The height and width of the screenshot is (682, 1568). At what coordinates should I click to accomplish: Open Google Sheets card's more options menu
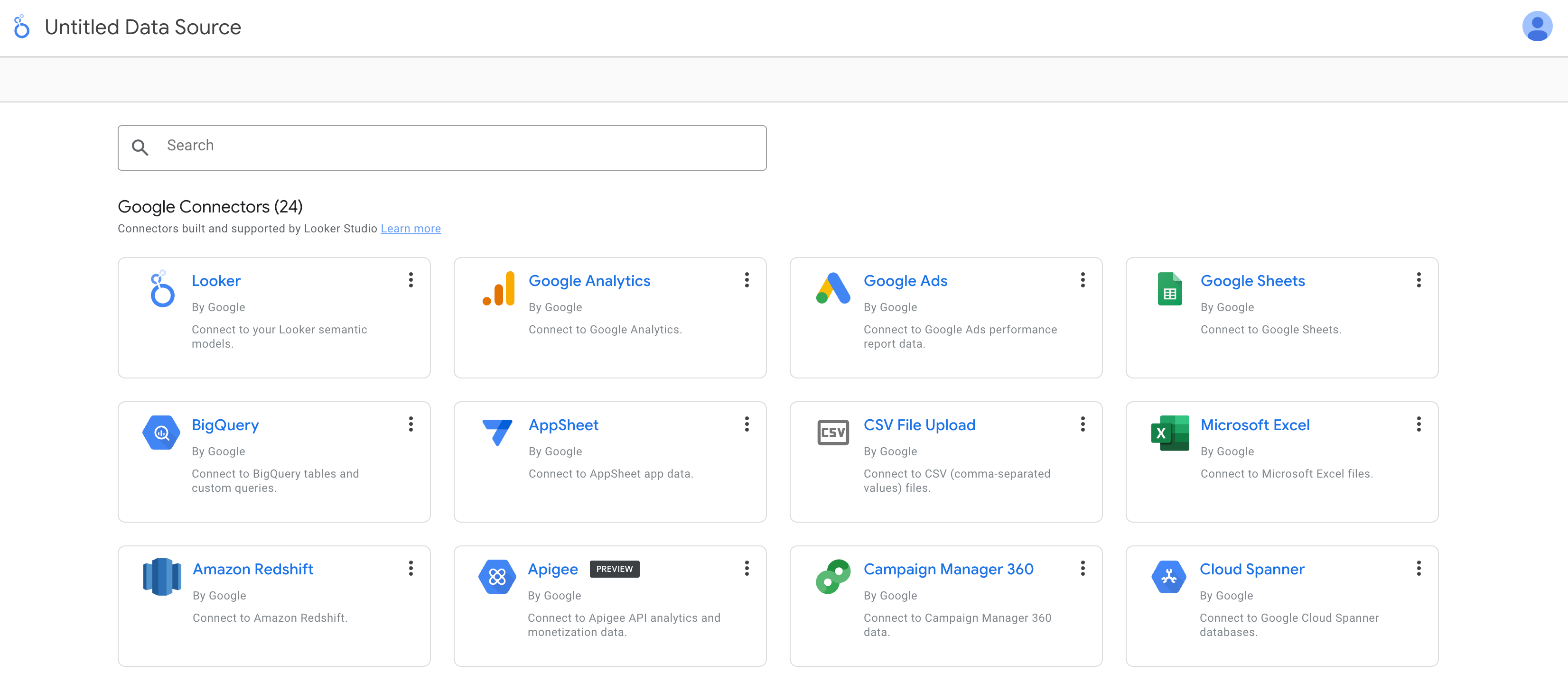(1418, 280)
